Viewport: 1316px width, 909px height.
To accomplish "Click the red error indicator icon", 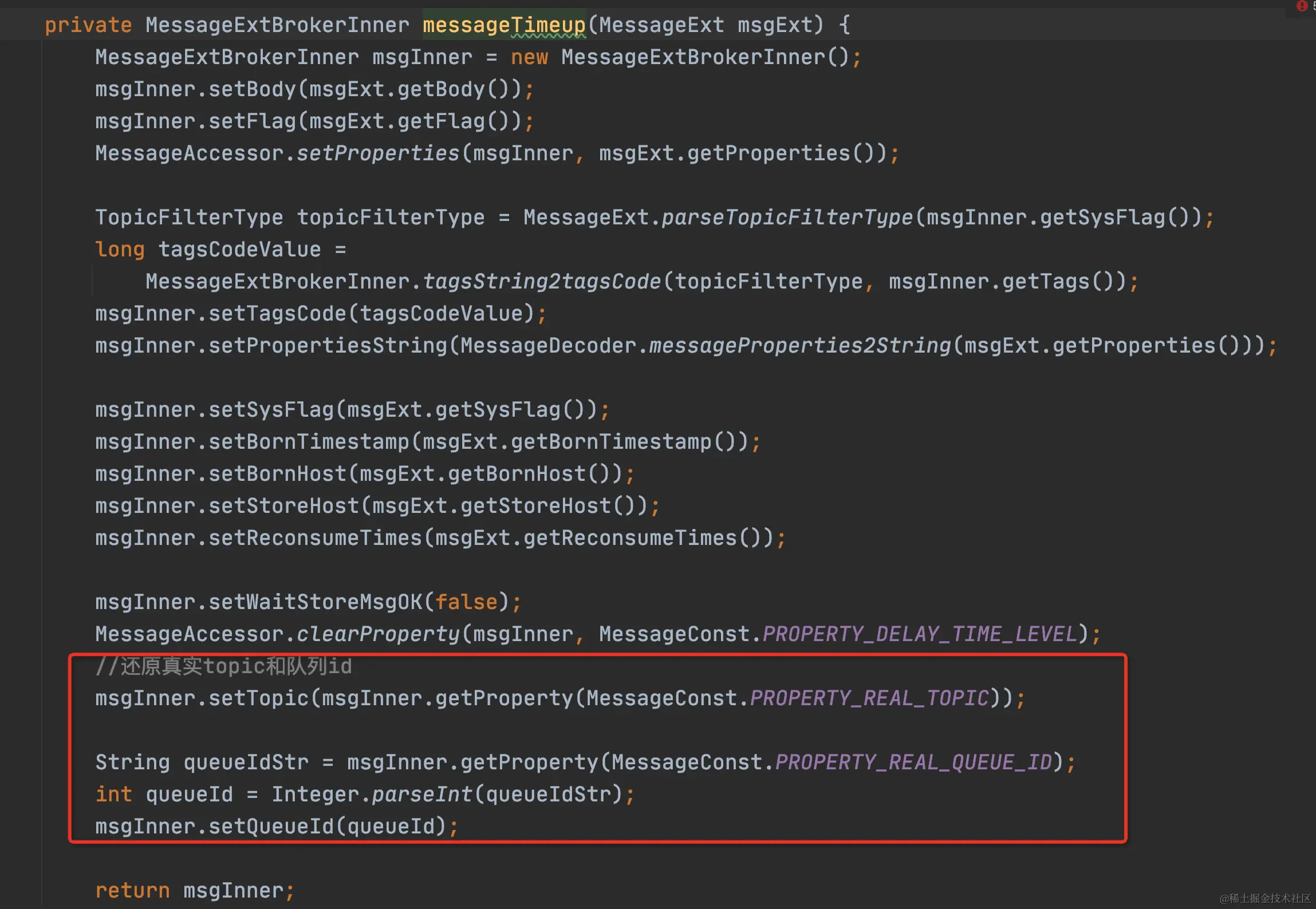I will [x=1302, y=6].
